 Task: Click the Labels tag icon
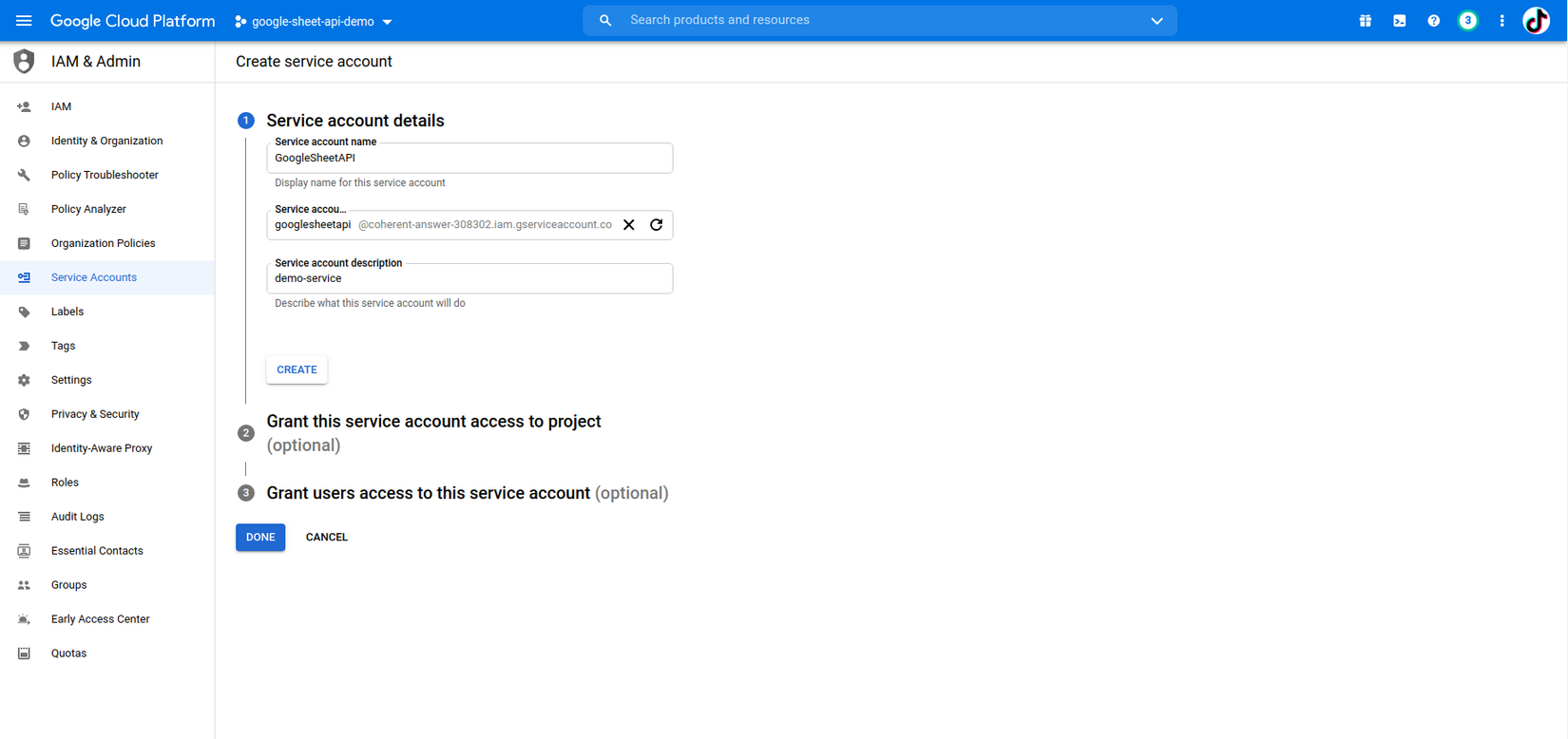(24, 312)
